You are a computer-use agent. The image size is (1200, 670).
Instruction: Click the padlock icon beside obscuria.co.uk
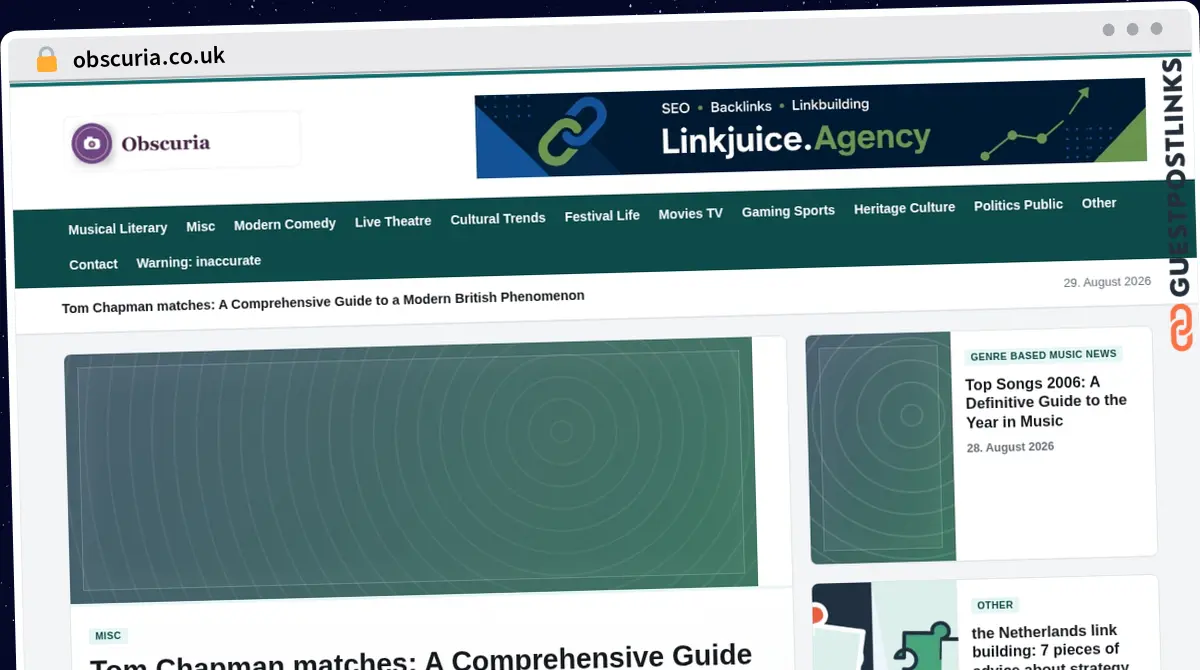[x=46, y=60]
